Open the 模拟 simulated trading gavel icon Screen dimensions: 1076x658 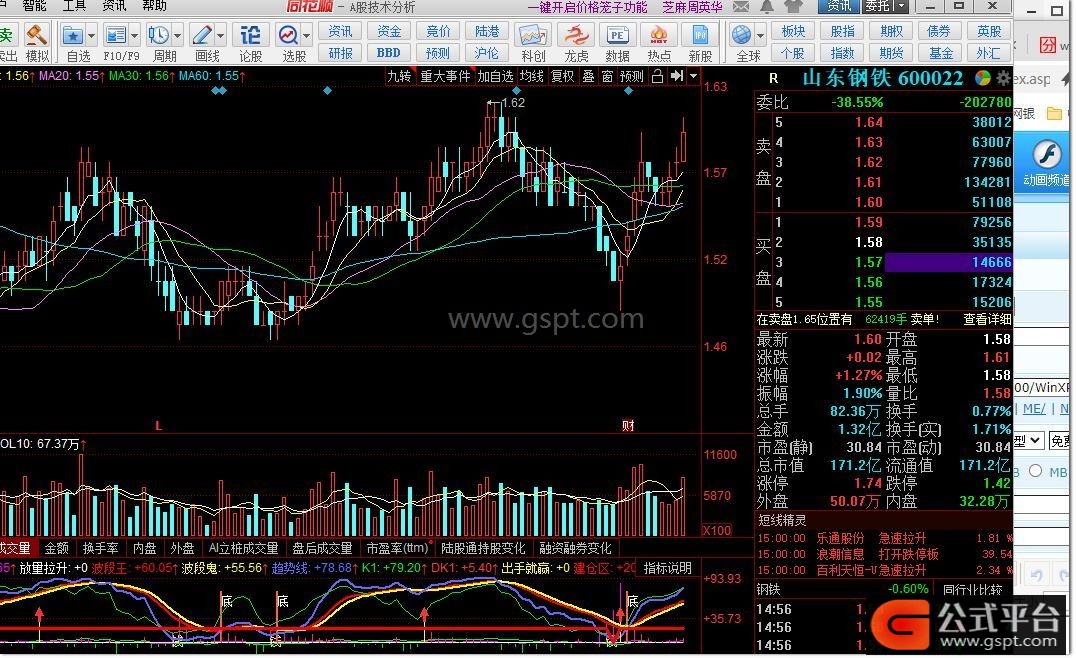coord(36,34)
